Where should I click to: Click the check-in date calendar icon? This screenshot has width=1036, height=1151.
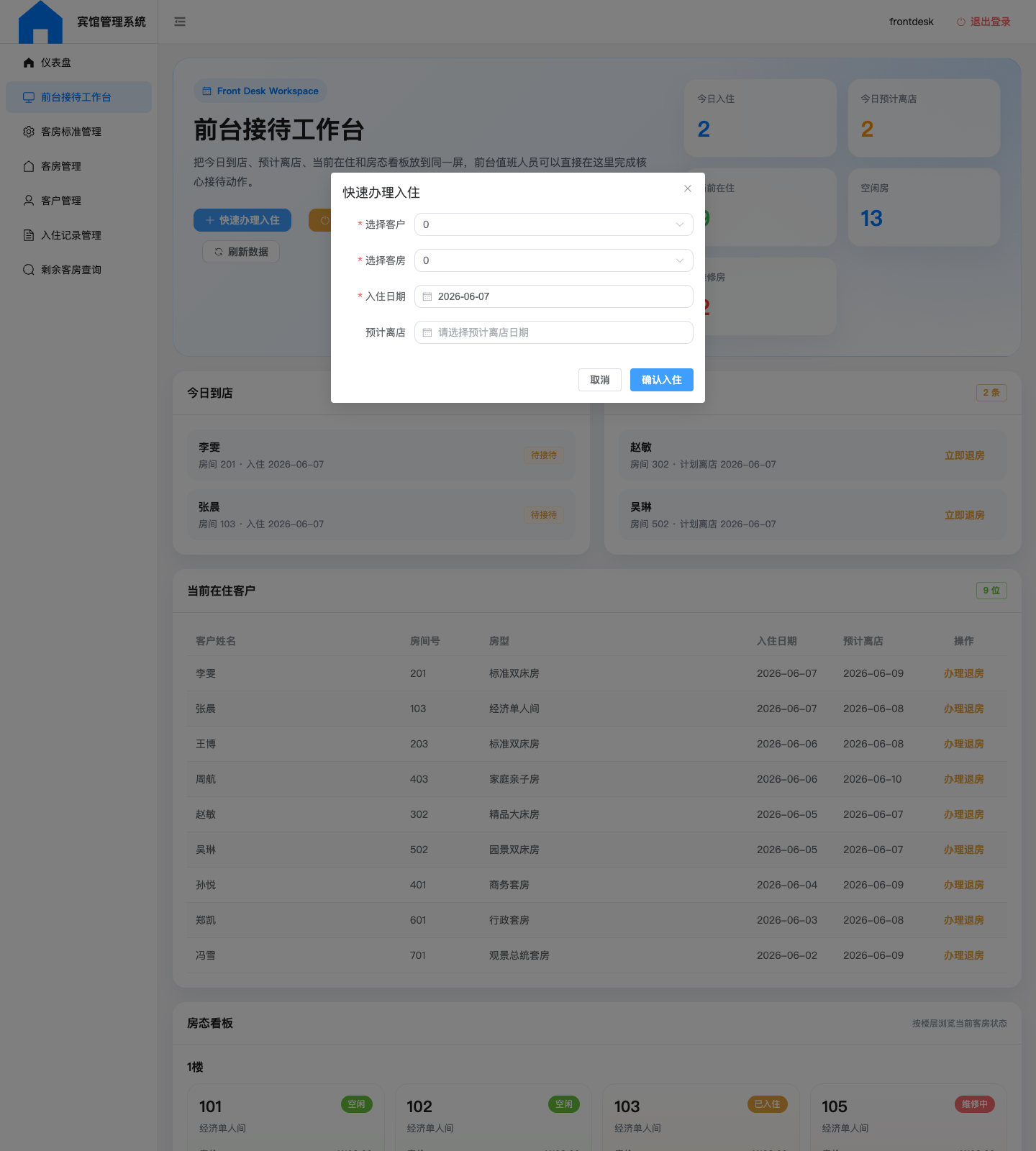427,296
